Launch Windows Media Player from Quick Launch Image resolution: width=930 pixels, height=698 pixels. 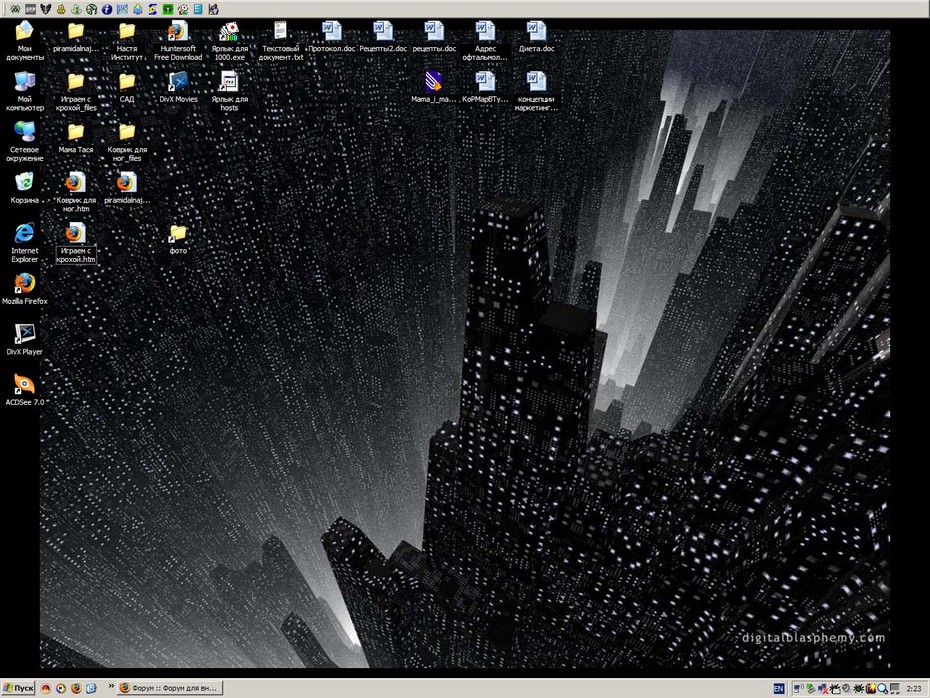click(x=60, y=688)
